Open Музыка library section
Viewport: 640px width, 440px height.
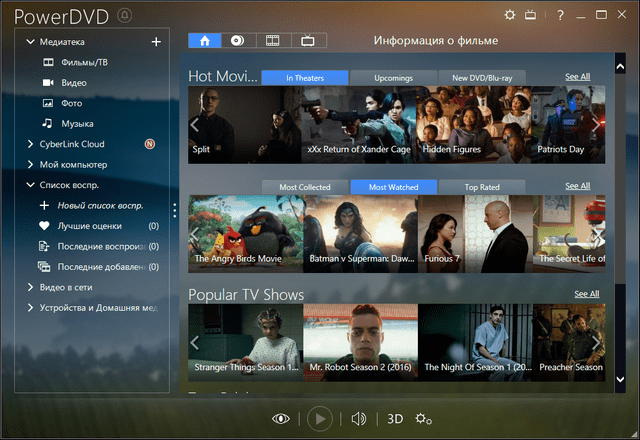[77, 124]
